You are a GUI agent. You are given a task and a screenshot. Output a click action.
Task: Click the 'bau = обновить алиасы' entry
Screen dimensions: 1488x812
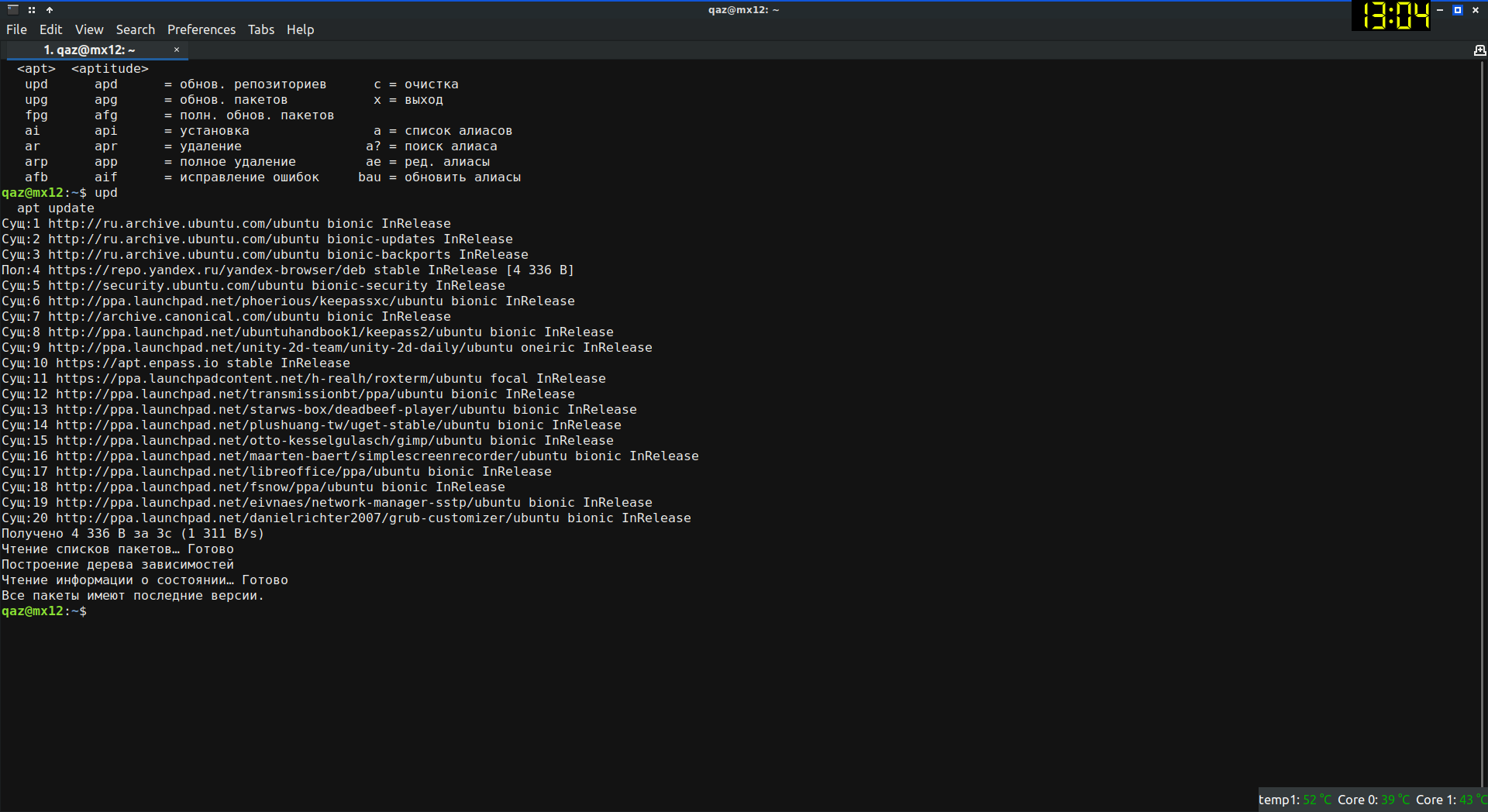click(x=439, y=177)
